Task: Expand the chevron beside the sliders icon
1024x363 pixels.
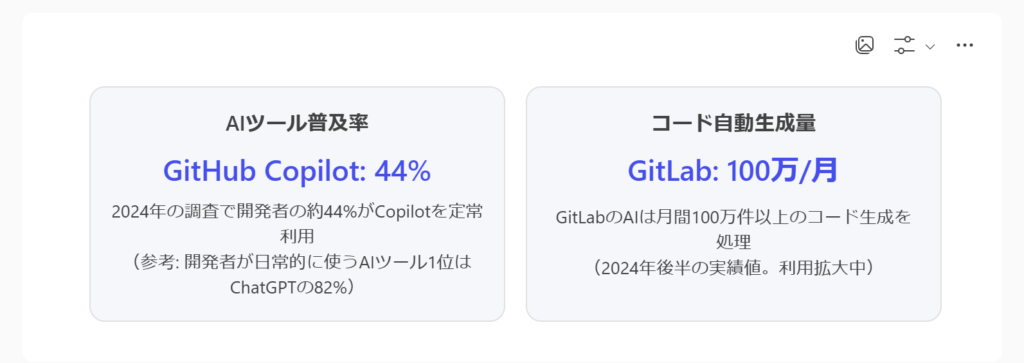Action: coord(931,46)
